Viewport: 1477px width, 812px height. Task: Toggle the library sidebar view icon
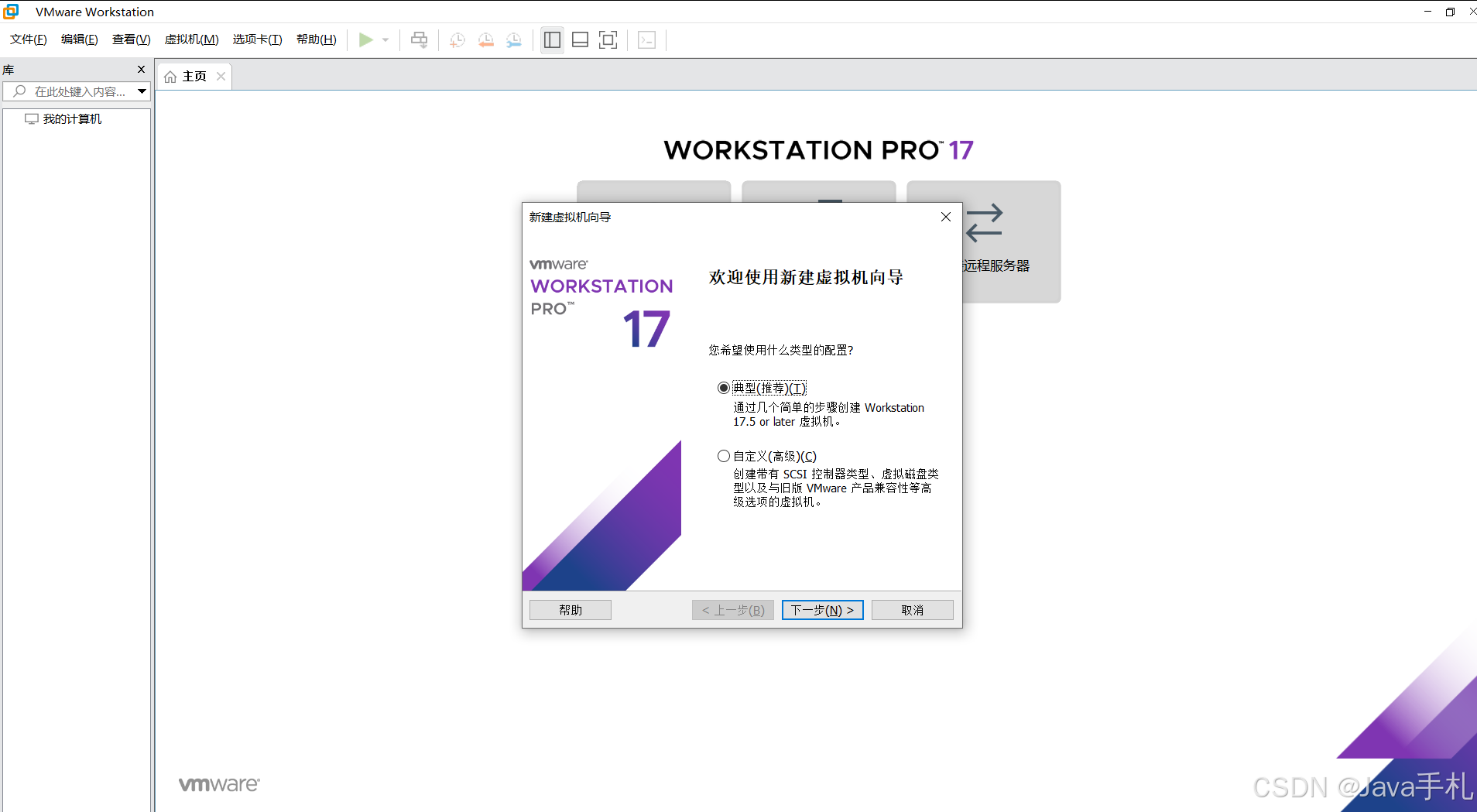click(552, 39)
